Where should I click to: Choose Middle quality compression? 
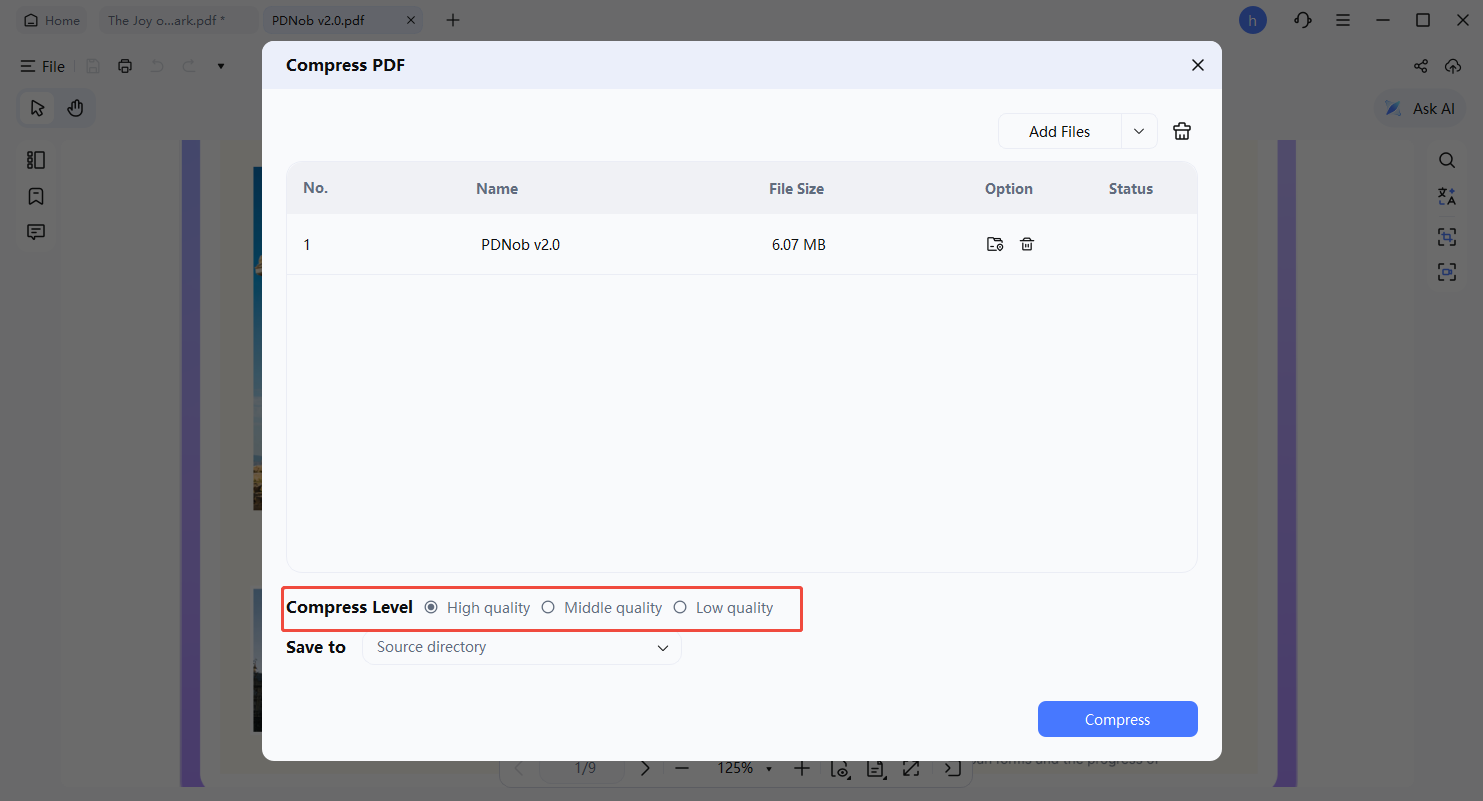[548, 607]
